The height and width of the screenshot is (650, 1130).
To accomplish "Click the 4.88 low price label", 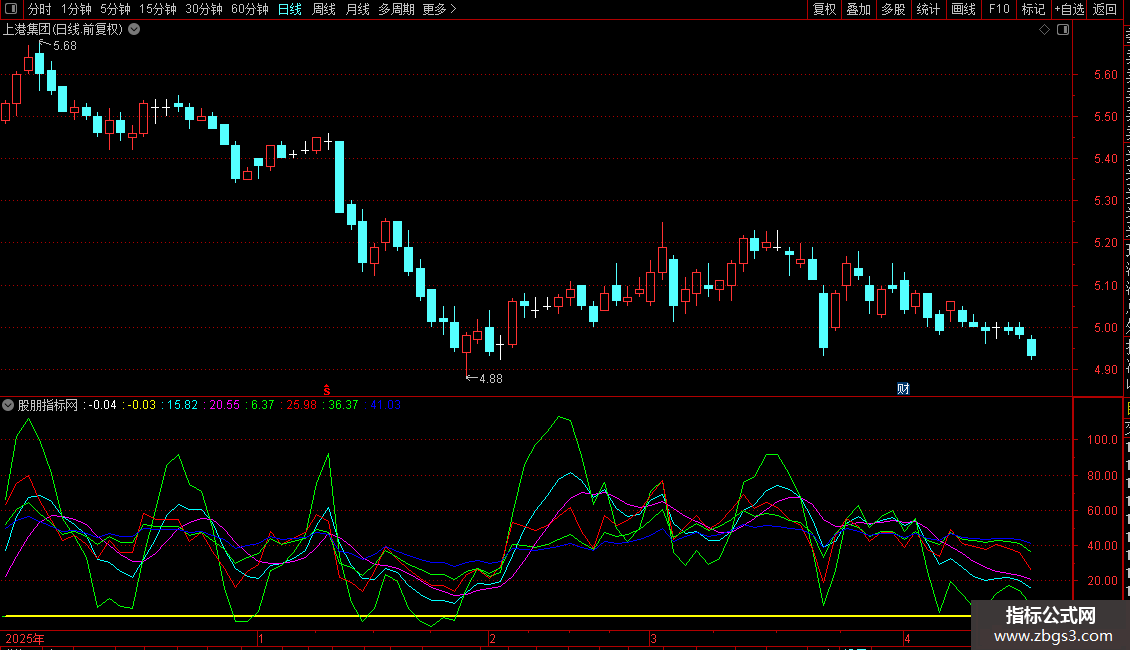I will point(491,378).
